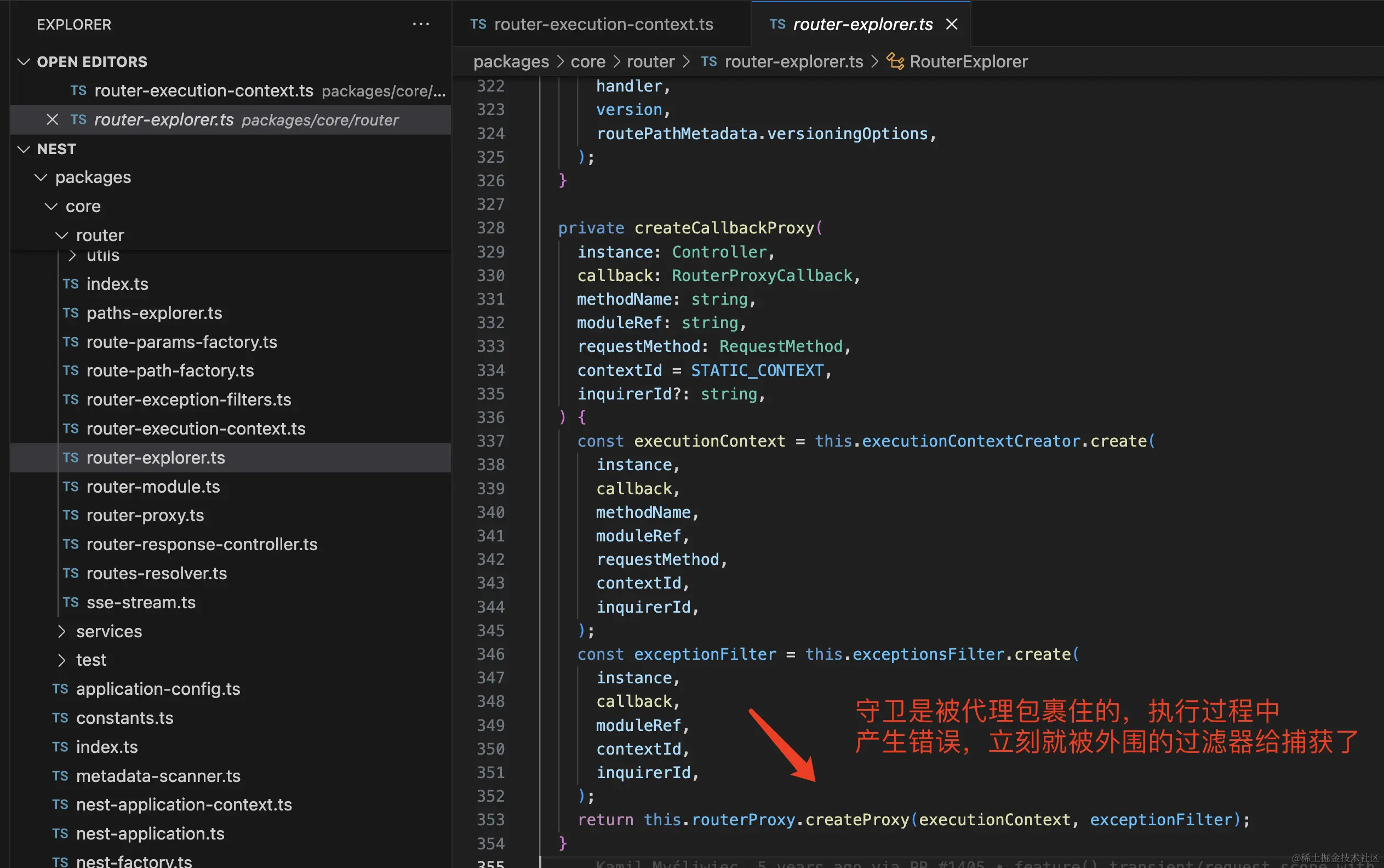This screenshot has height=868, width=1384.
Task: Click the core breadcrumb segment
Action: pyautogui.click(x=588, y=61)
